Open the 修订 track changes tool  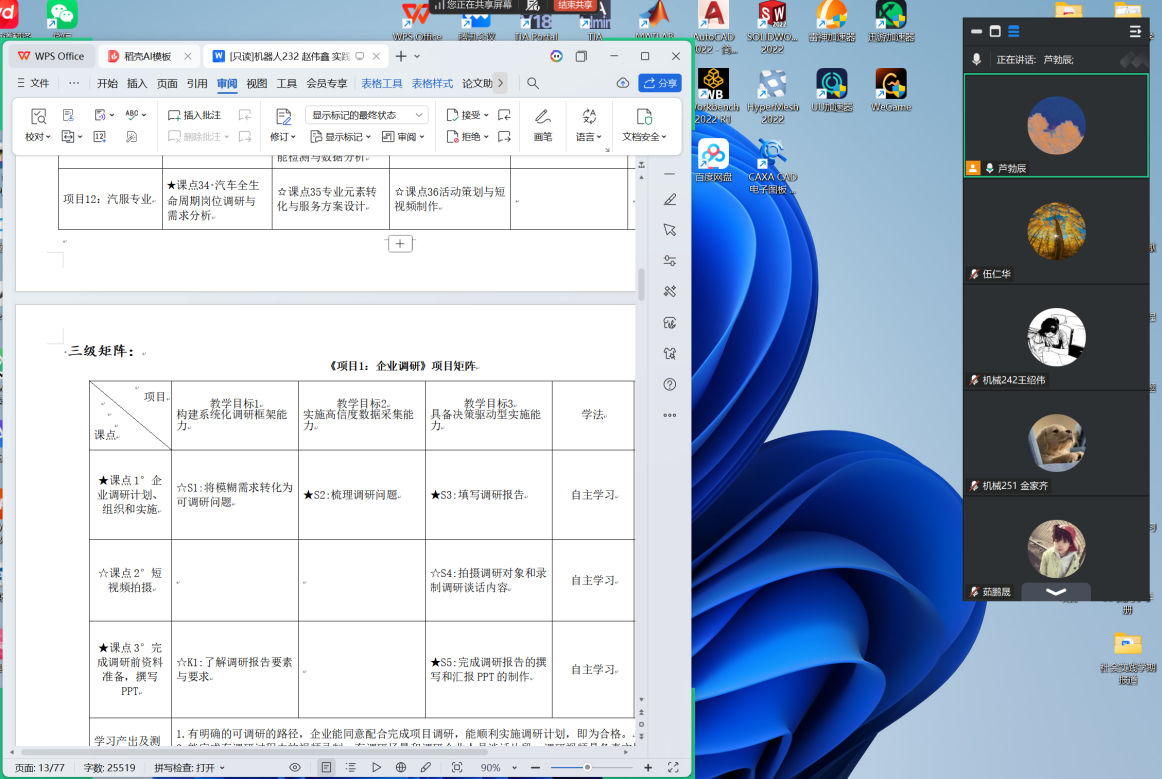coord(283,124)
